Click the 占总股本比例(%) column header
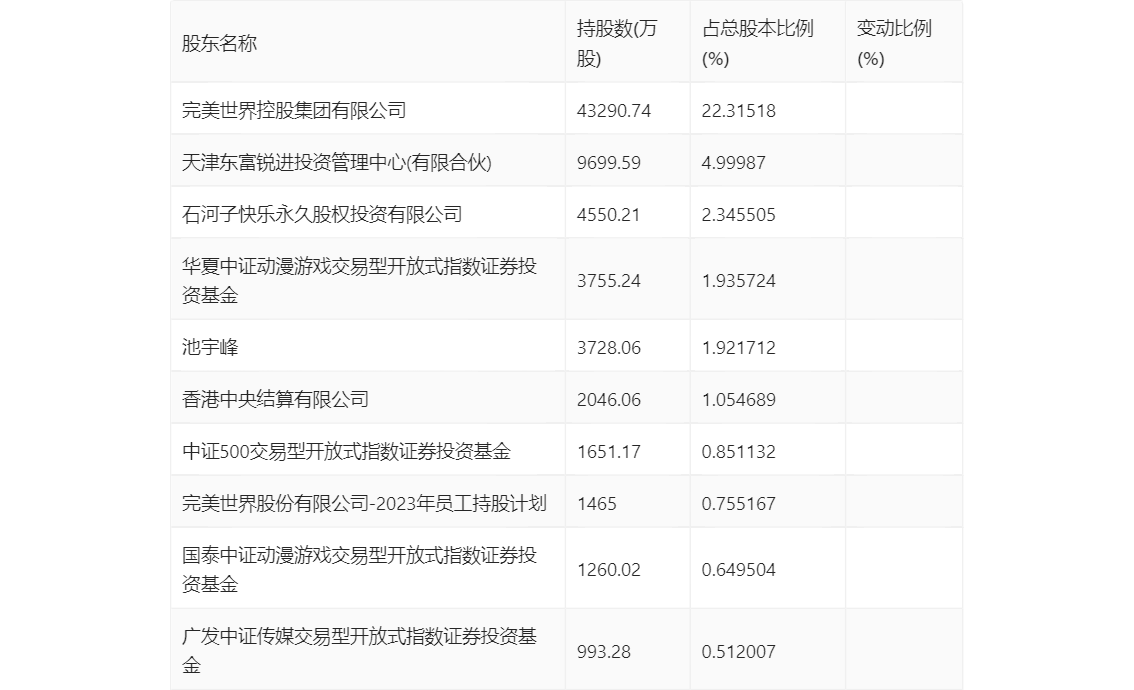 757,43
